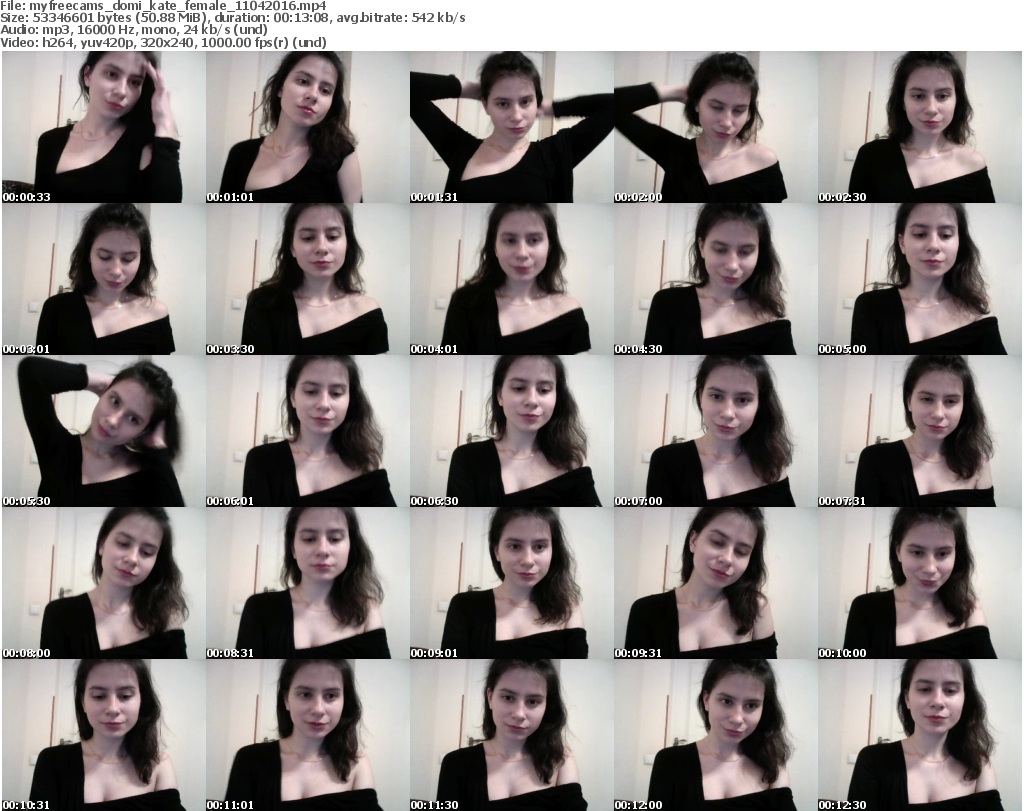This screenshot has height=811, width=1024.
Task: Click the Audio mp3 info line
Action: coord(134,30)
